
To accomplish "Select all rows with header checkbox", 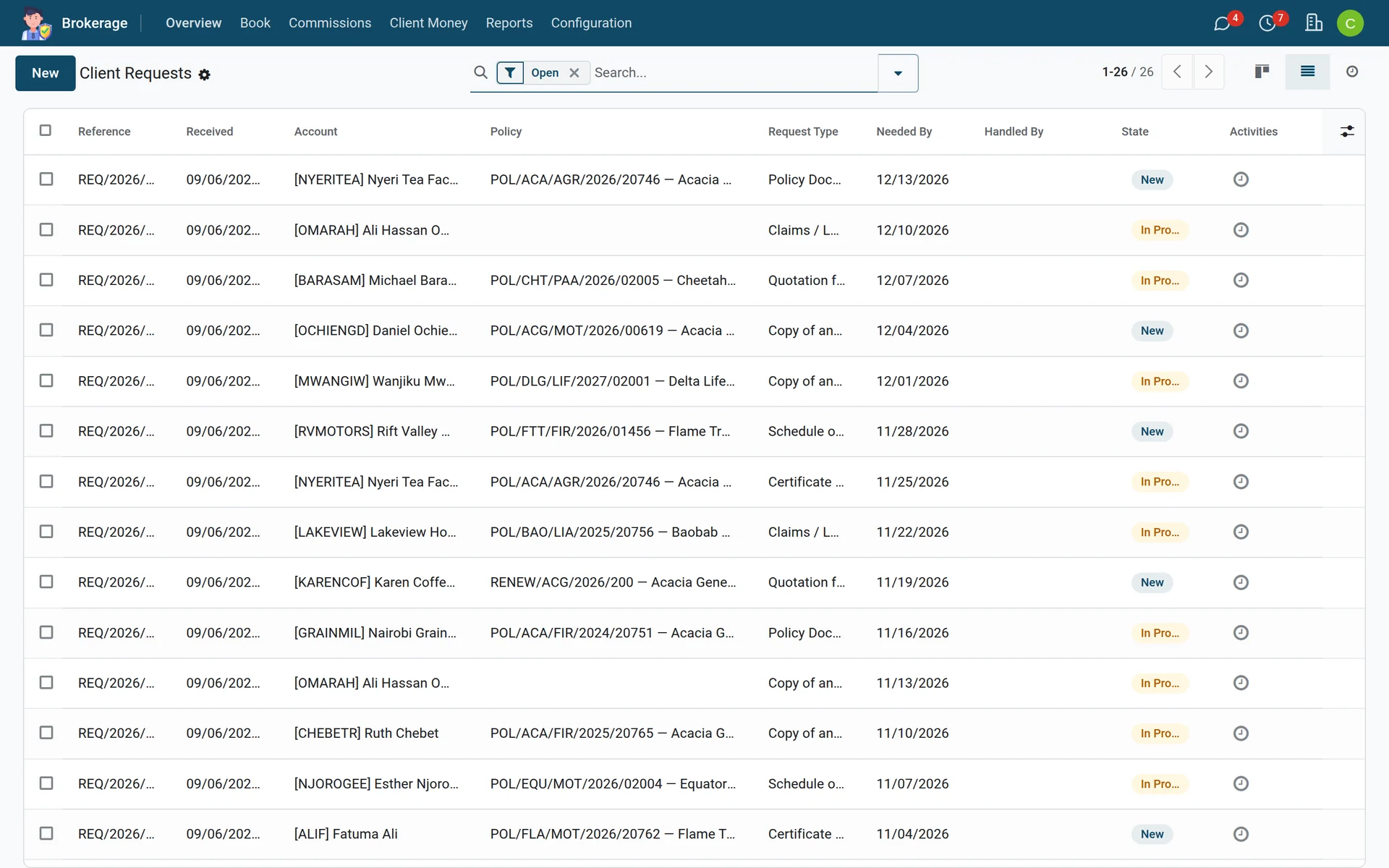I will pyautogui.click(x=46, y=130).
